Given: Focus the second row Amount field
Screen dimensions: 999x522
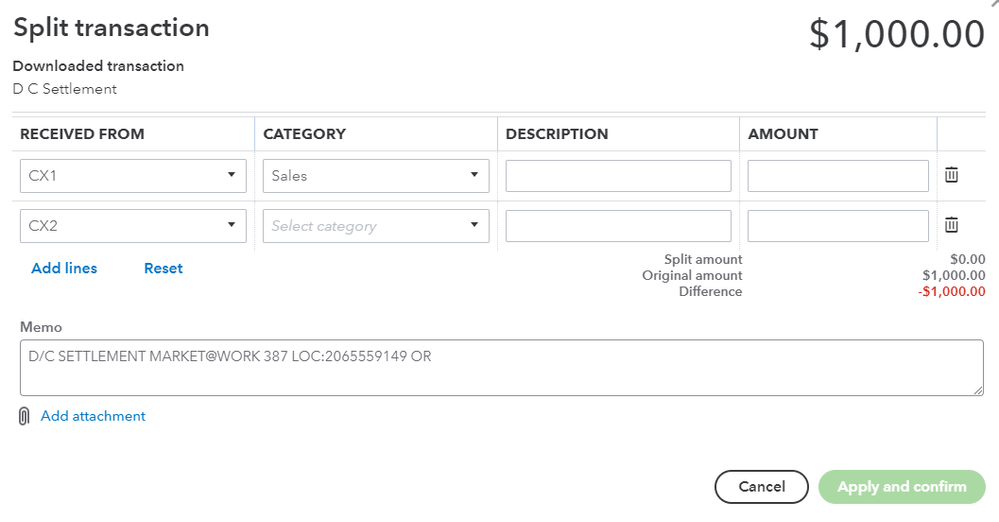Looking at the screenshot, I should 838,226.
